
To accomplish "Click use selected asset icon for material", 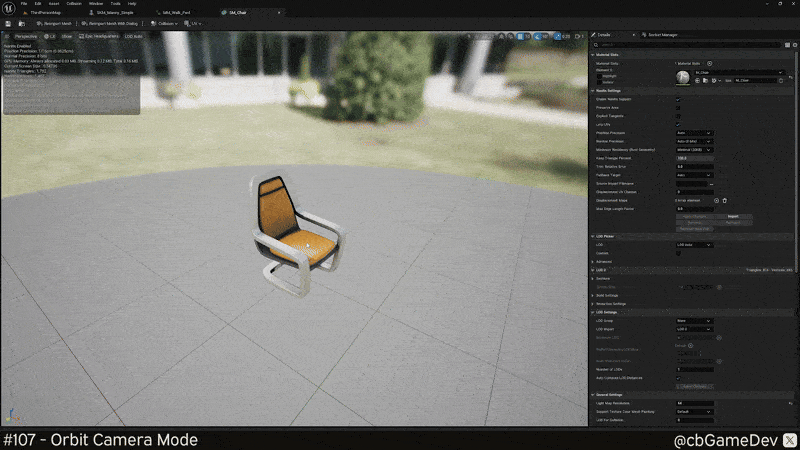I will coord(697,81).
